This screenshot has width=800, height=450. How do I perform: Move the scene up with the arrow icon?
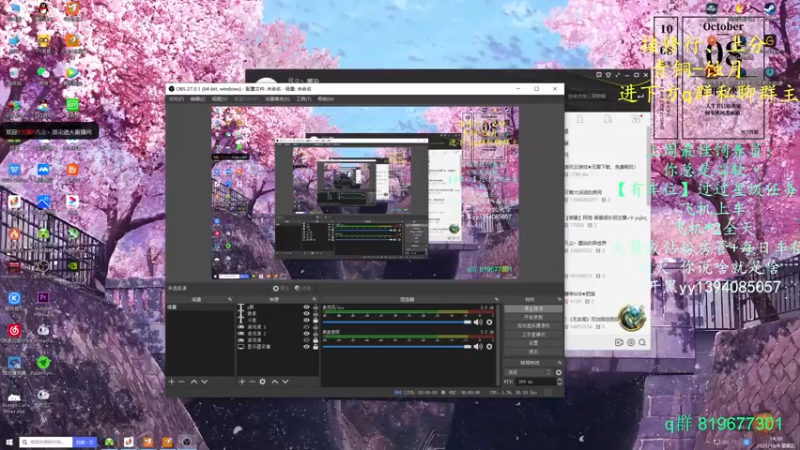[194, 381]
